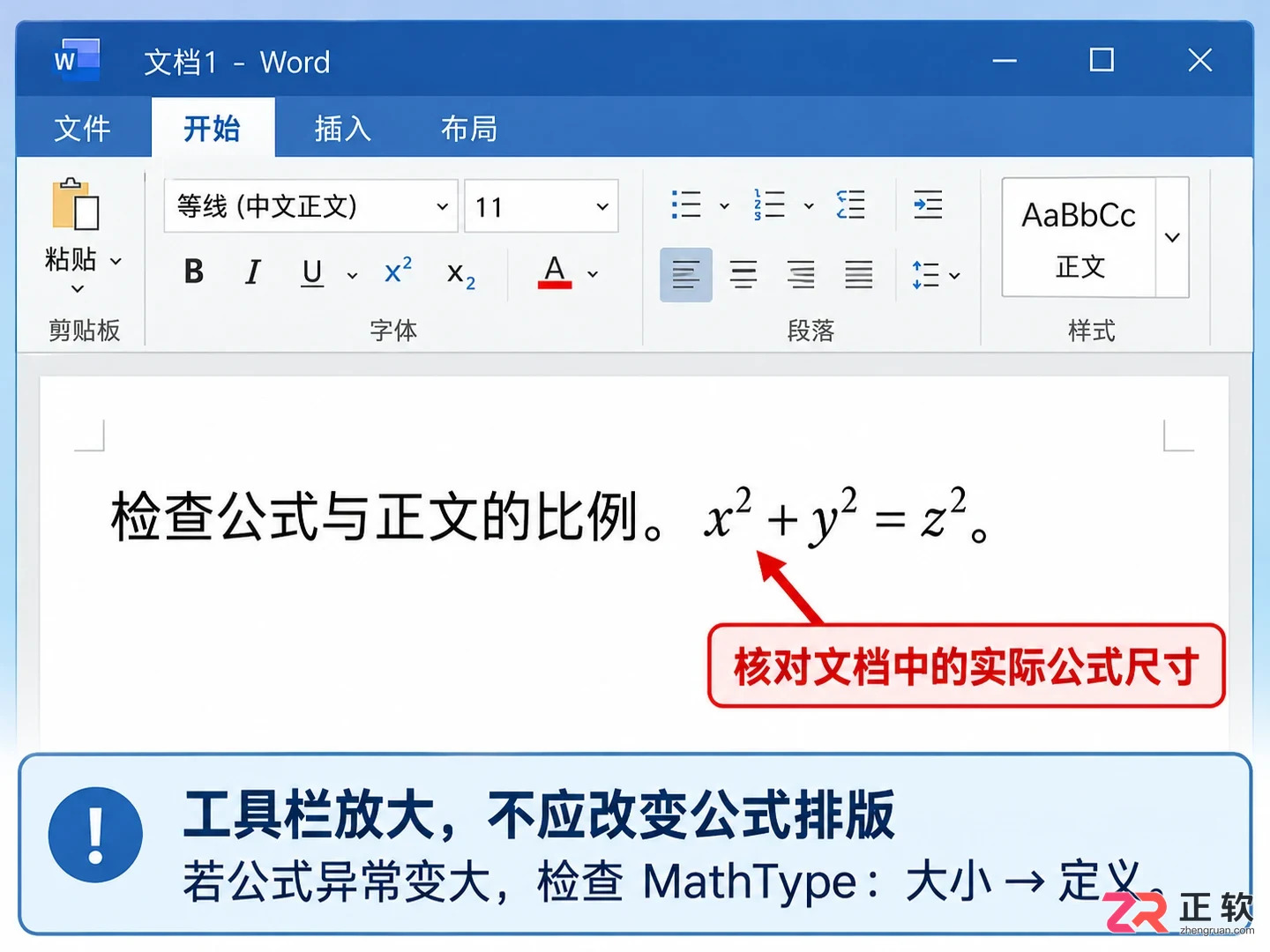Click the bullet list icon
This screenshot has width=1270, height=952.
[x=686, y=205]
